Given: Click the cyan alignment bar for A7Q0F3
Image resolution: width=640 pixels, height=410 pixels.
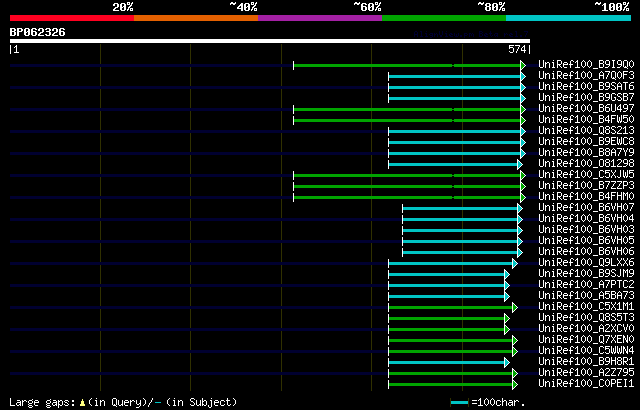Looking at the screenshot, I should click(x=455, y=76).
